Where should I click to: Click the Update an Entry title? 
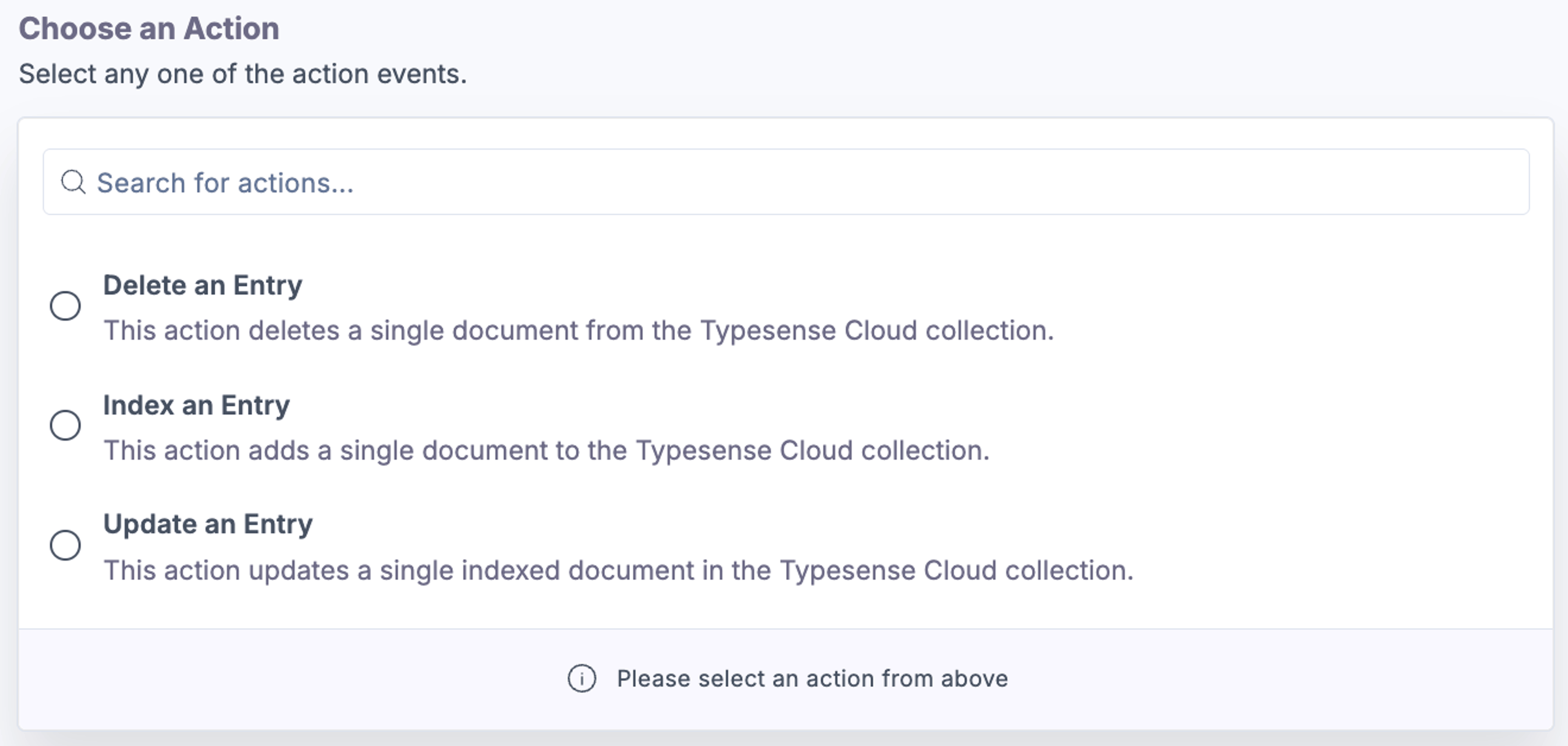click(x=208, y=524)
